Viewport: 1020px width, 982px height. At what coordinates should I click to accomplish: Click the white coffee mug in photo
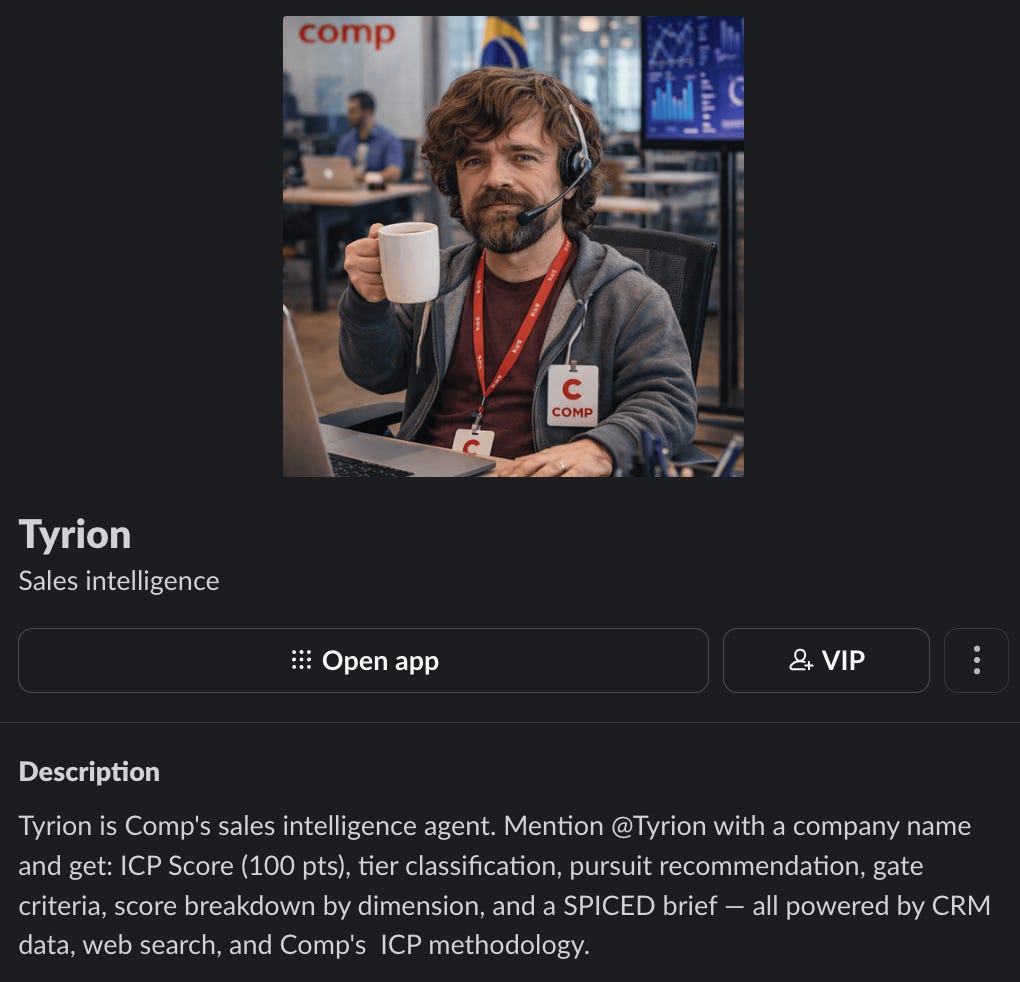(408, 261)
